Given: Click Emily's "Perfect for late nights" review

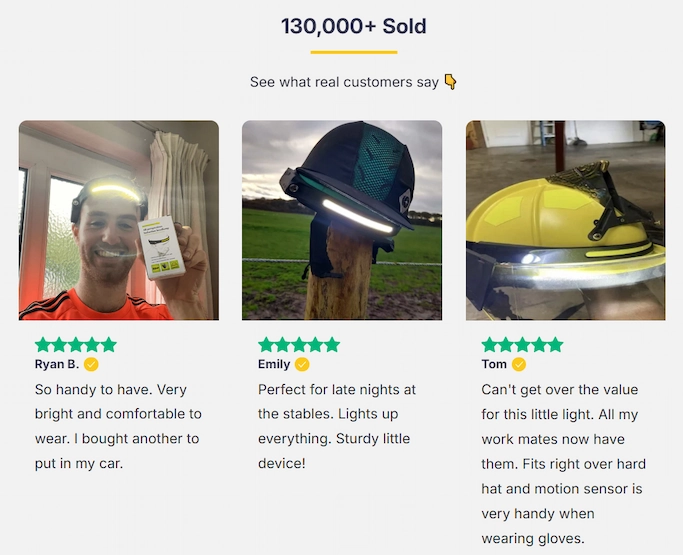Looking at the screenshot, I should click(337, 426).
